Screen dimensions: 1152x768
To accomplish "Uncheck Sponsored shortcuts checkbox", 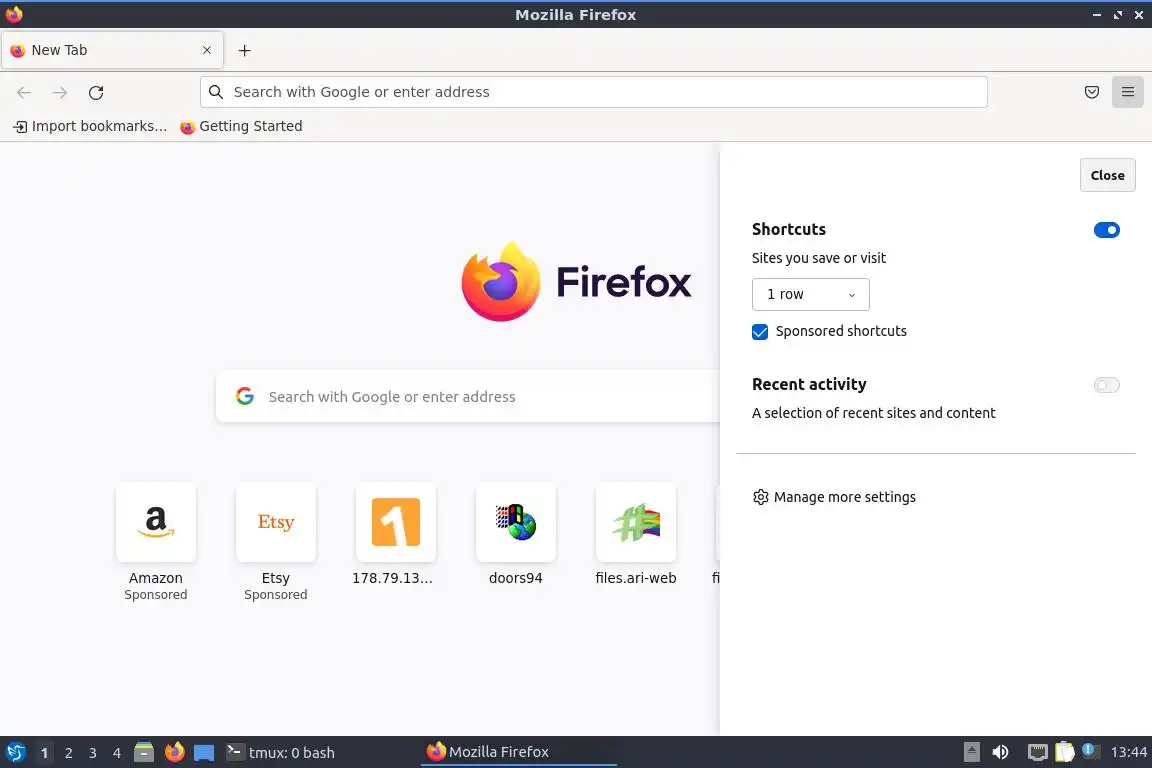I will [760, 332].
